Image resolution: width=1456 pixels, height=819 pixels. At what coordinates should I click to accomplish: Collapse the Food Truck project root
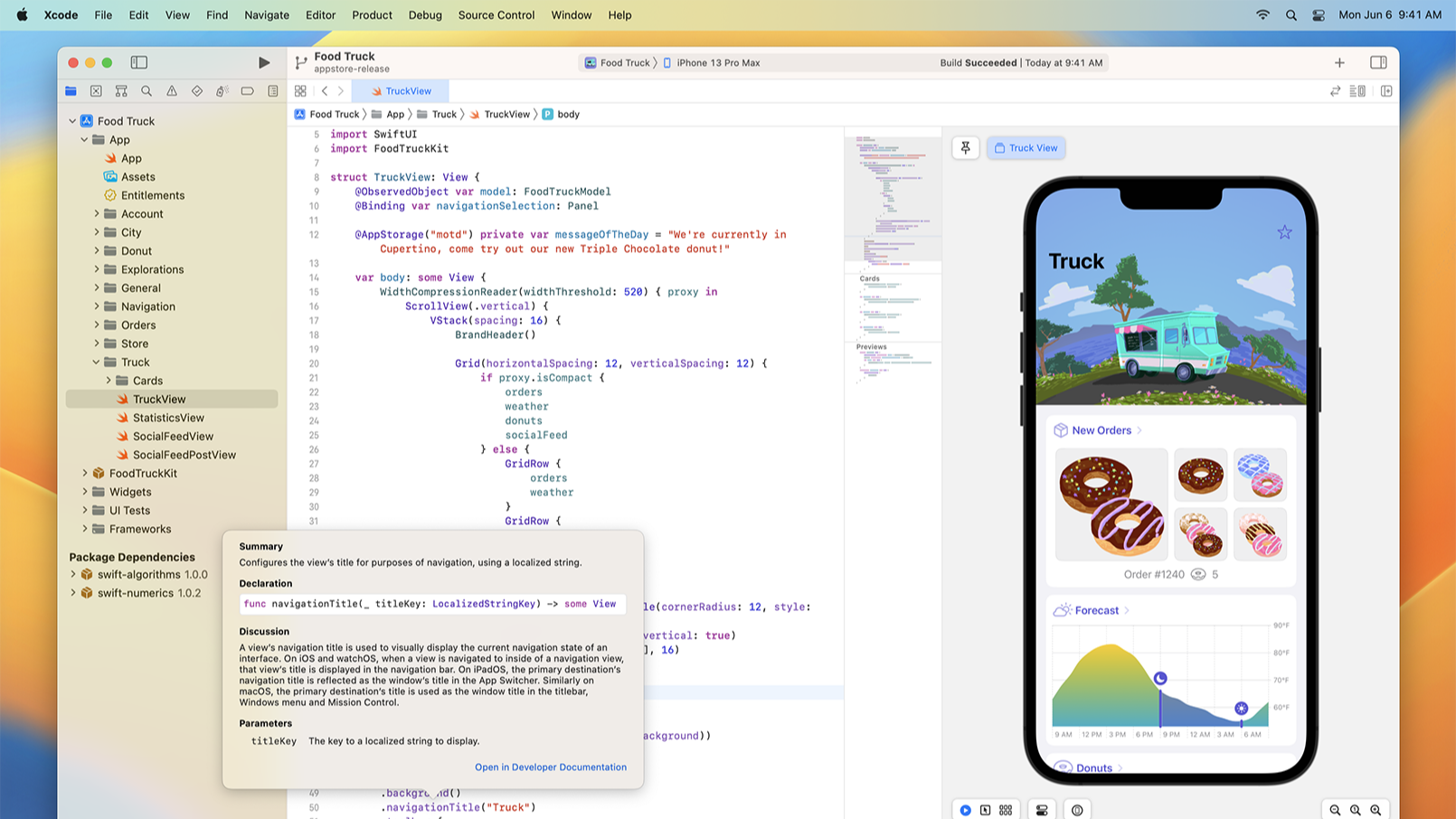tap(72, 121)
